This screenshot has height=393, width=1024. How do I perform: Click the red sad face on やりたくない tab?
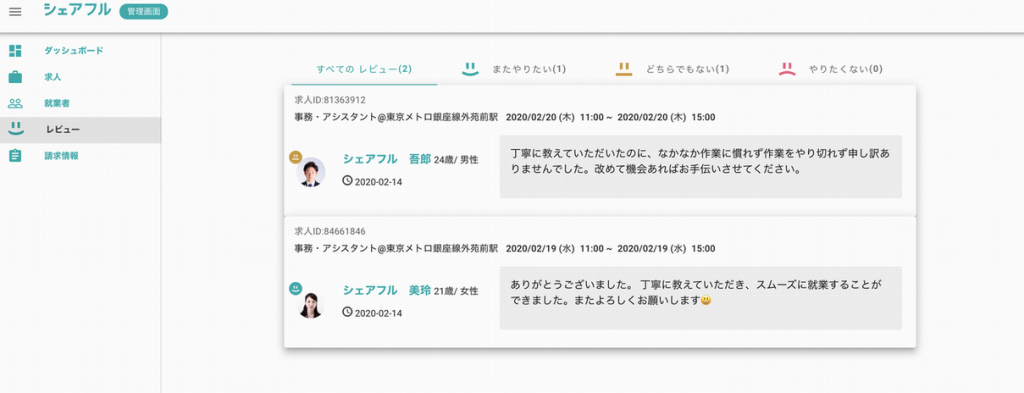(787, 69)
